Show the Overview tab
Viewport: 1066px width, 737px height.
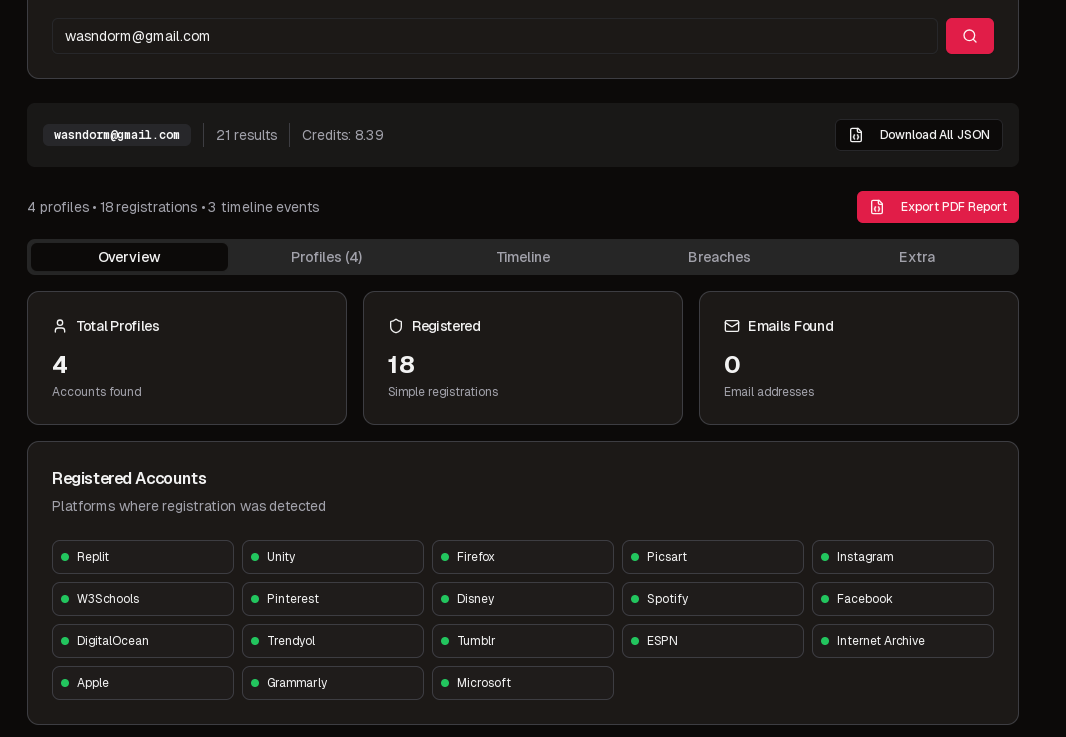coord(129,257)
